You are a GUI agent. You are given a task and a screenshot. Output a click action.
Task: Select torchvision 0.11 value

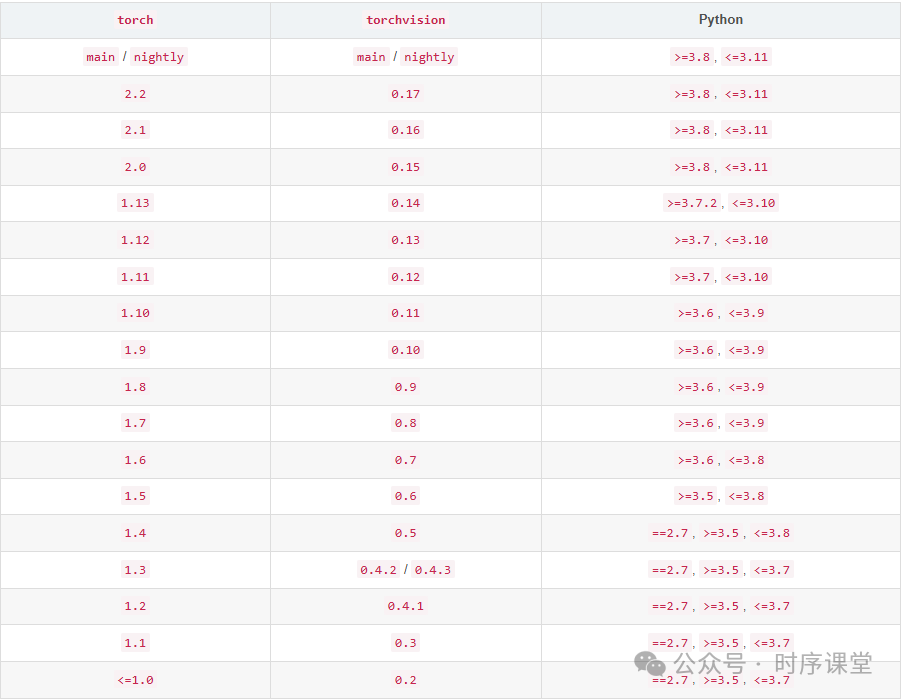406,313
